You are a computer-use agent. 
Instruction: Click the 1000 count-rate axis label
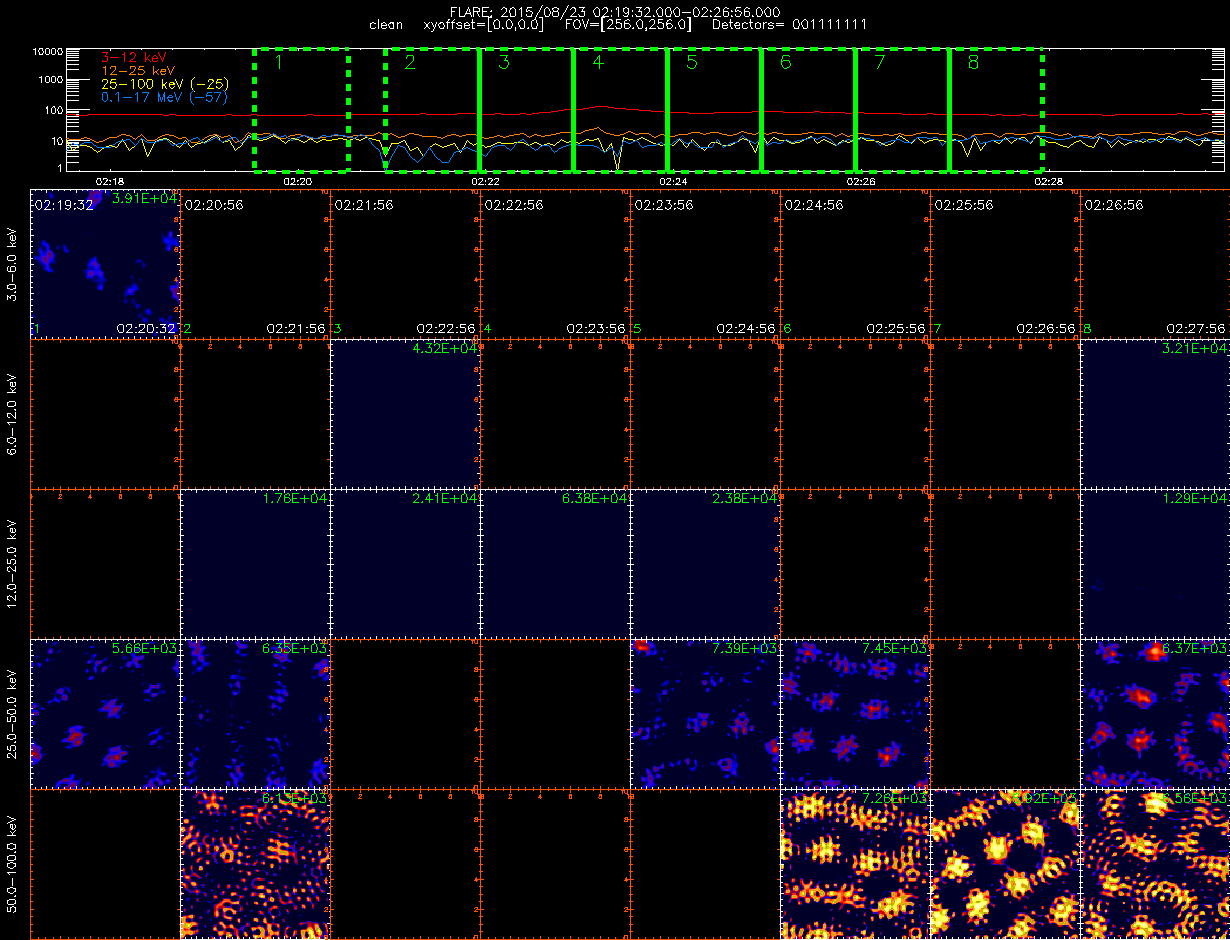(x=50, y=80)
